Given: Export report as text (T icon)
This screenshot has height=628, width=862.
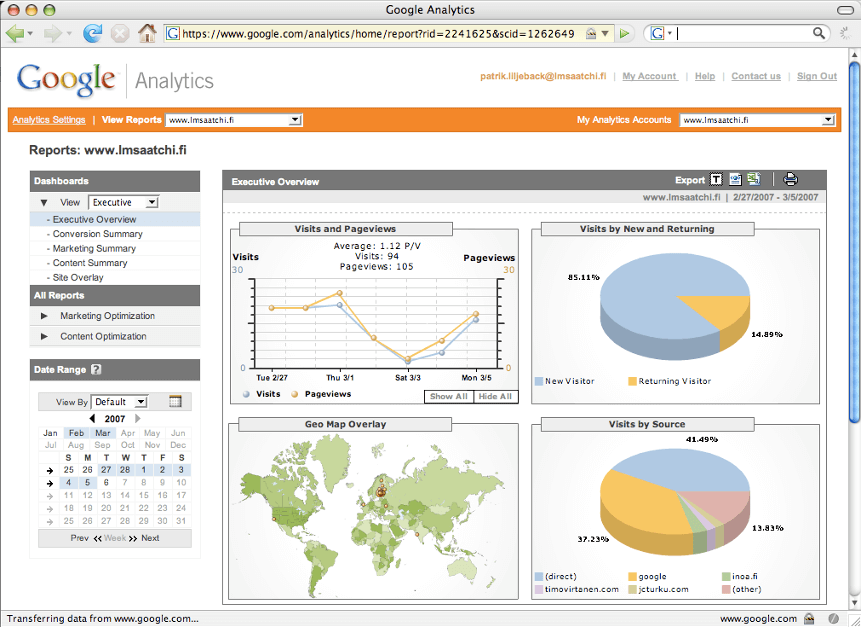Looking at the screenshot, I should [715, 179].
